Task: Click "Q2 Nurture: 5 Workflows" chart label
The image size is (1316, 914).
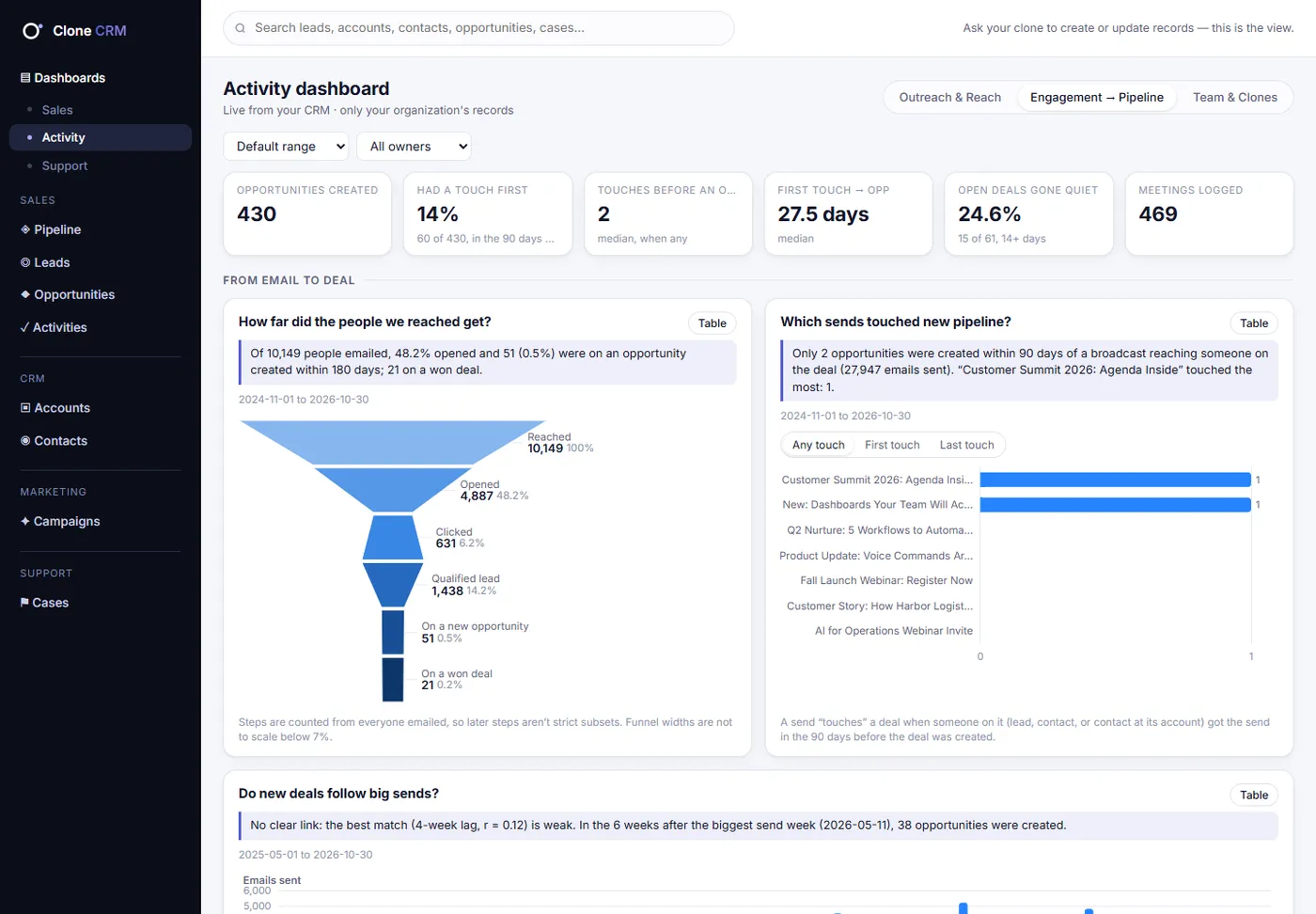Action: pyautogui.click(x=880, y=530)
